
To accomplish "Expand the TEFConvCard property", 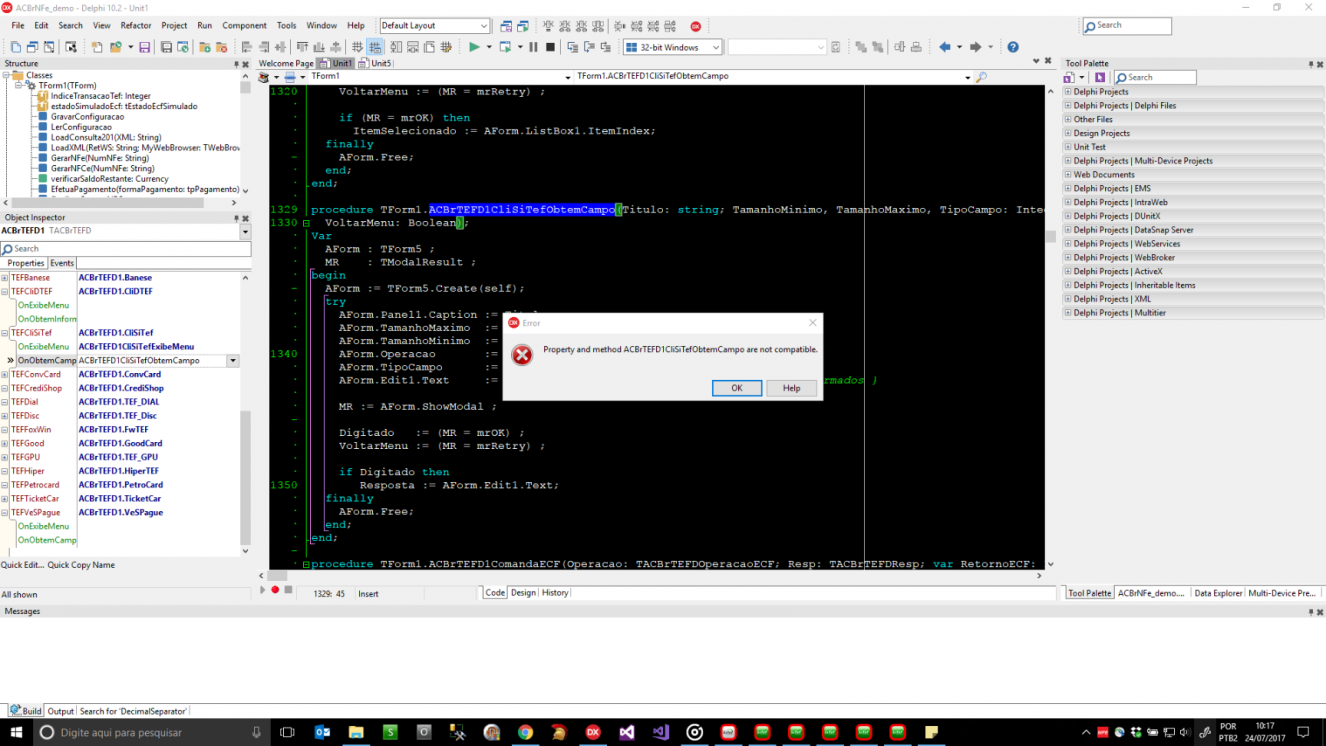I will click(5, 375).
